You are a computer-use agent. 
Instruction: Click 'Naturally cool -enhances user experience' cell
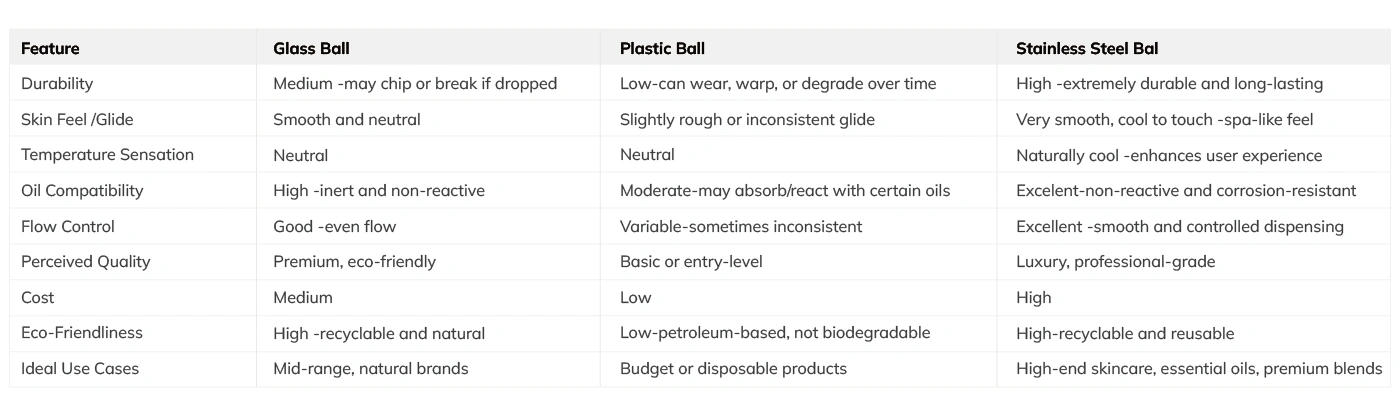coord(1169,156)
